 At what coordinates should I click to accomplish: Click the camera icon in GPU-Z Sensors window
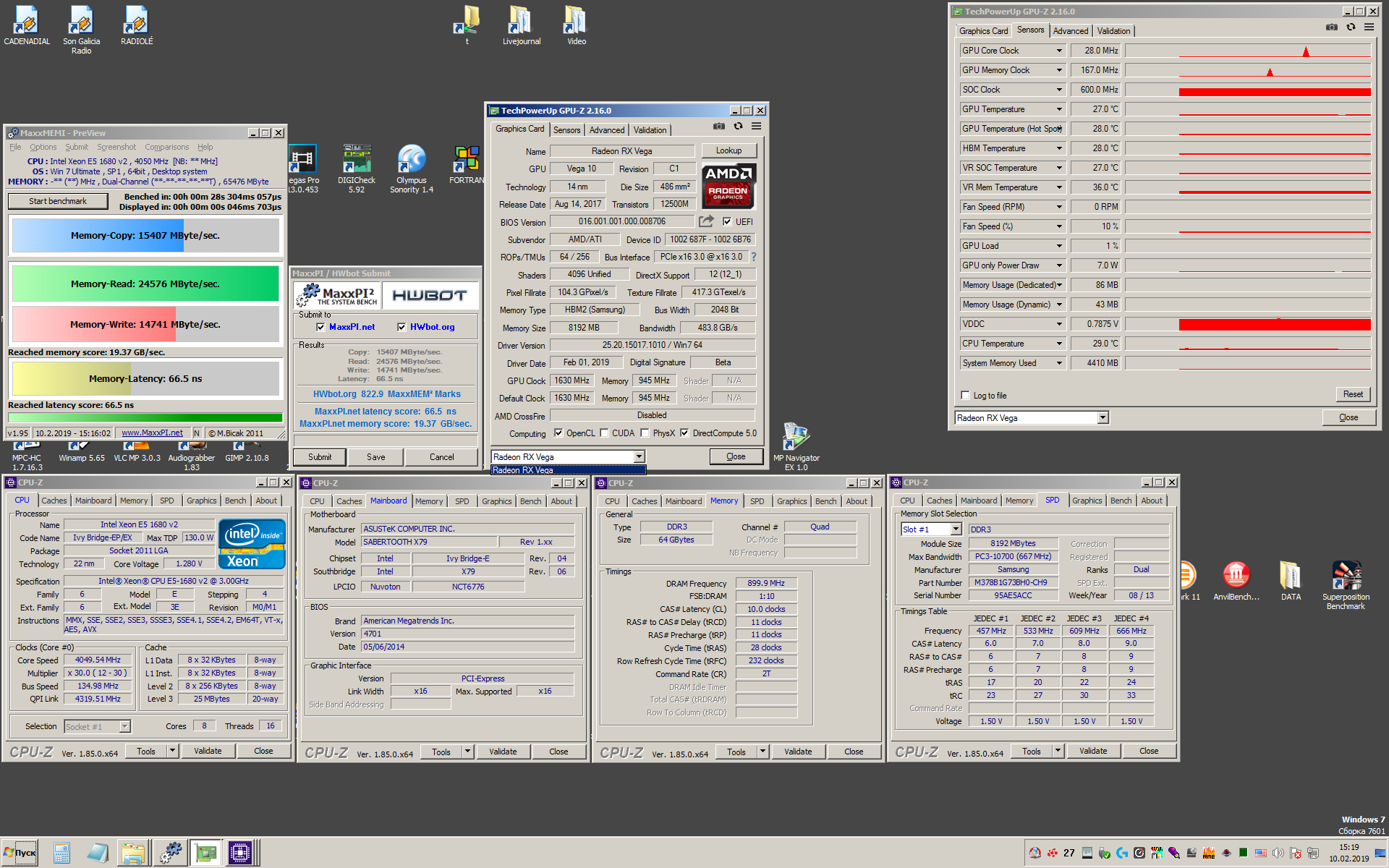coord(1331,27)
